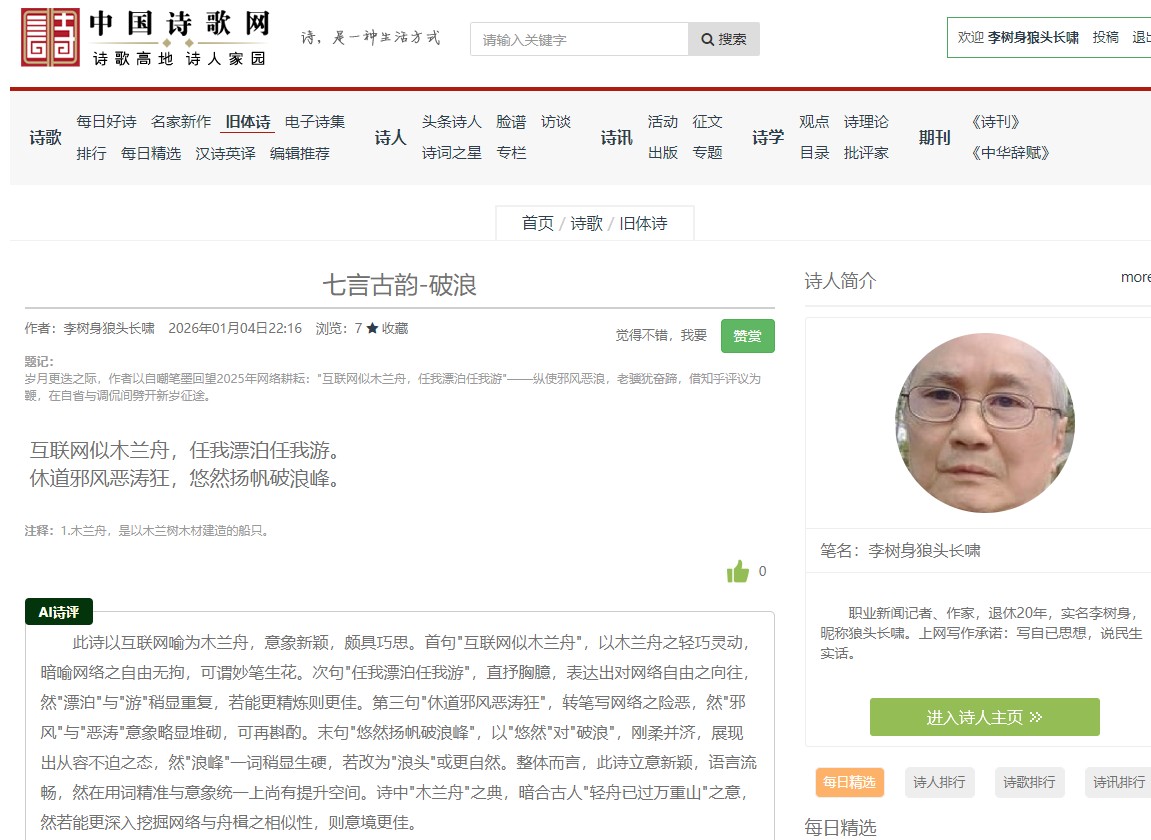Screen dimensions: 1151x840
Task: Open the 投稿 submission link
Action: pos(1105,37)
